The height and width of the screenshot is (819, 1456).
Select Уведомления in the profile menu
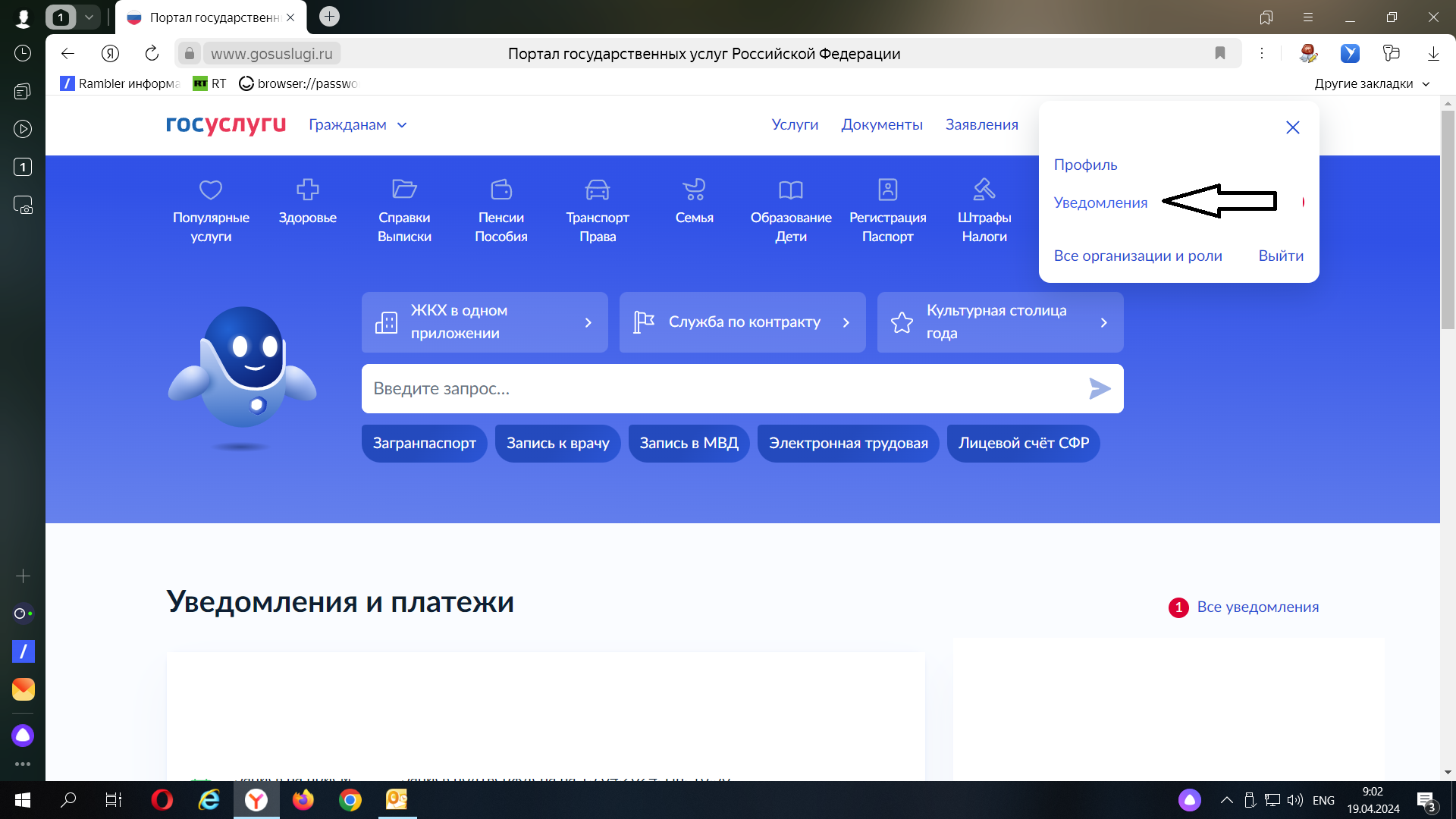pos(1100,202)
